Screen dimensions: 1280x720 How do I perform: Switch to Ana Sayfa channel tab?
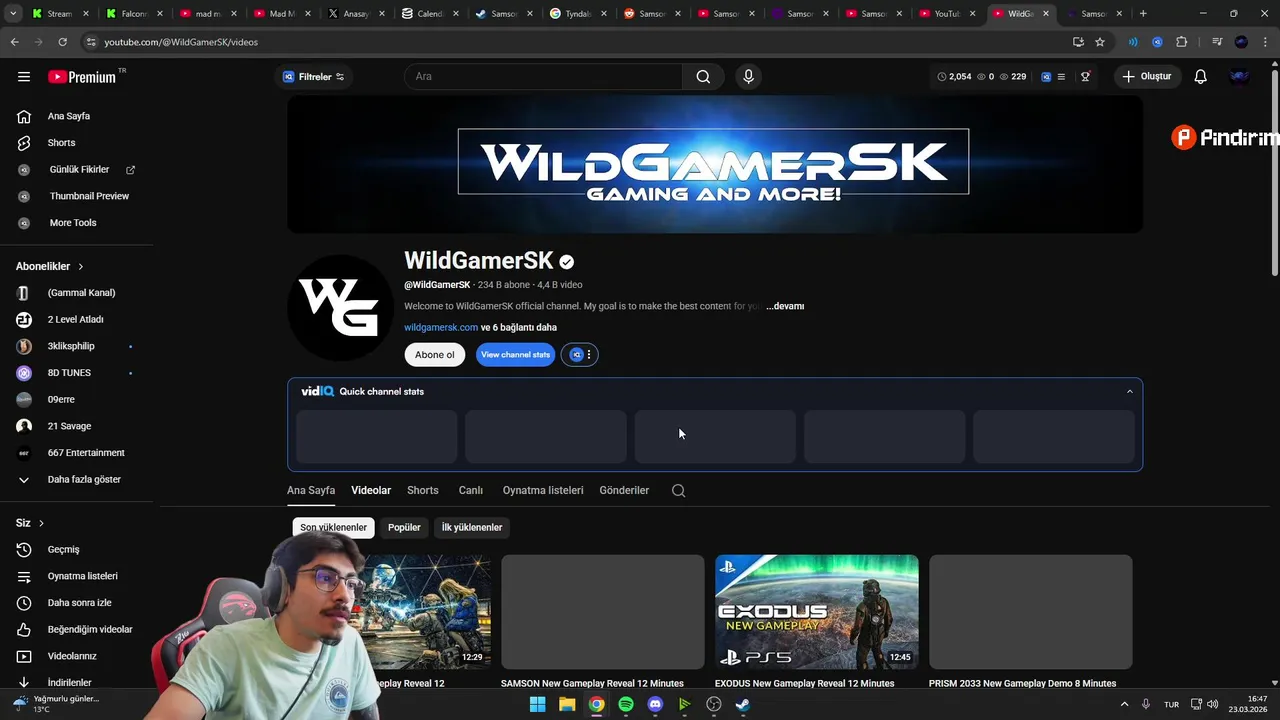tap(311, 490)
